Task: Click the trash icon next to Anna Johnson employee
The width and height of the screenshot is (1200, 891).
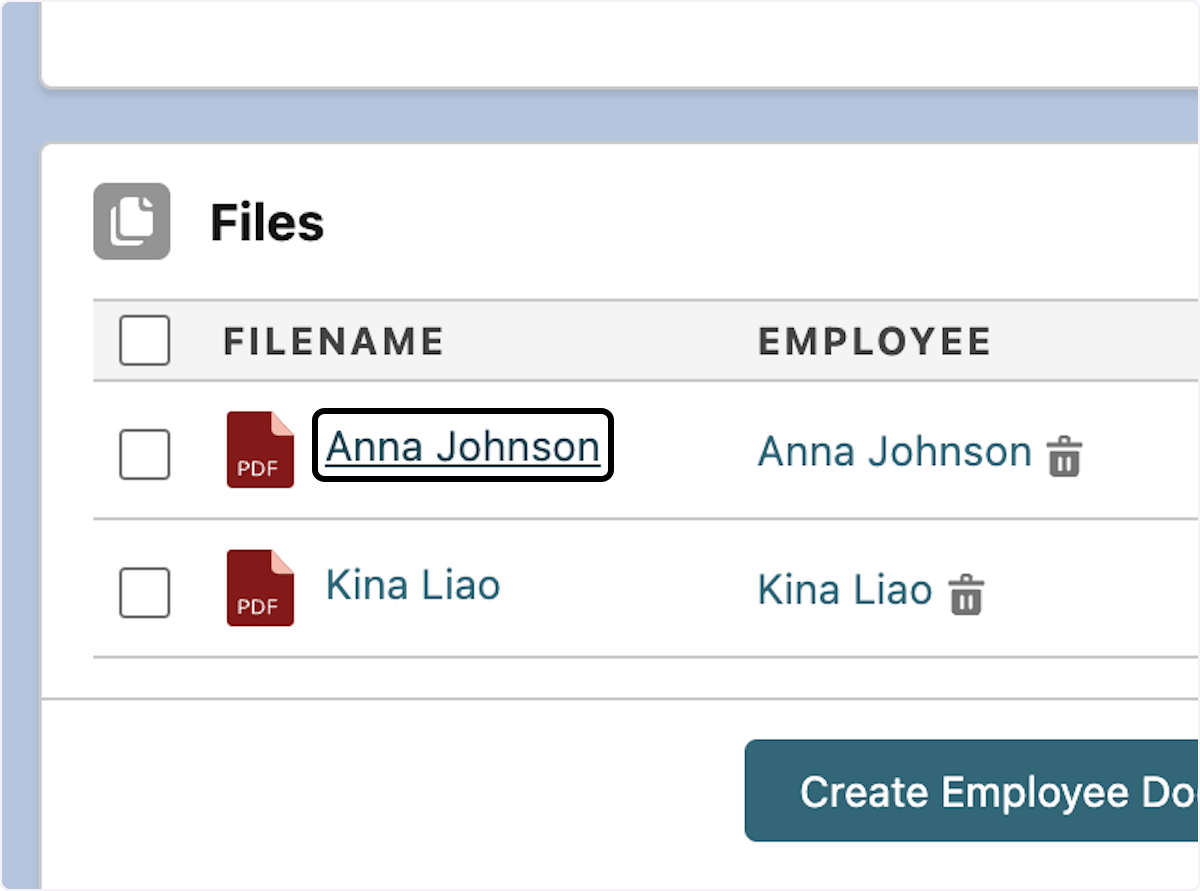Action: click(x=1066, y=457)
